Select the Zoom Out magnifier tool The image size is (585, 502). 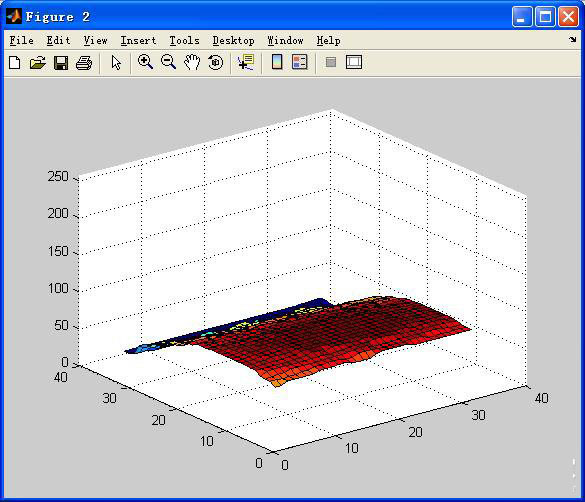tap(168, 62)
